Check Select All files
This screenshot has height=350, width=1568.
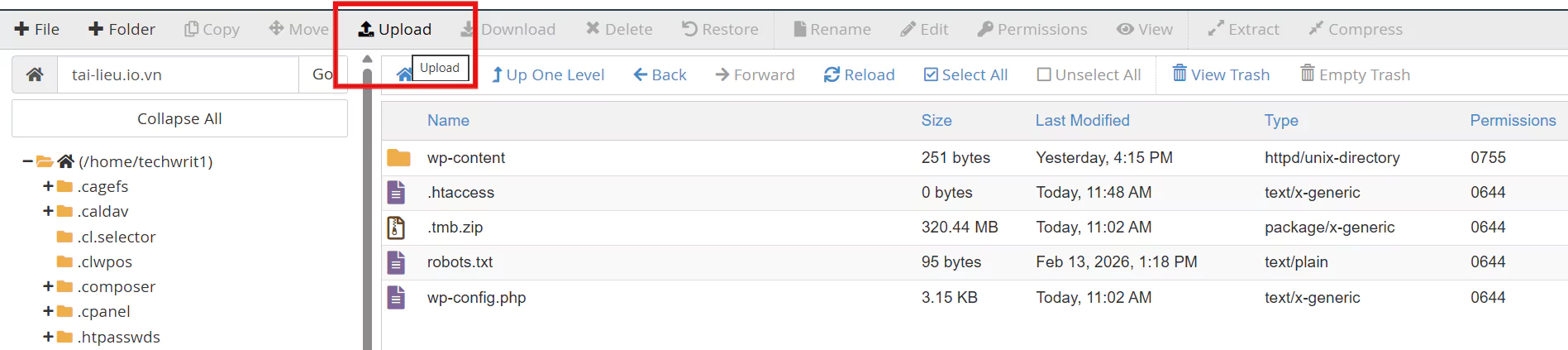click(965, 74)
